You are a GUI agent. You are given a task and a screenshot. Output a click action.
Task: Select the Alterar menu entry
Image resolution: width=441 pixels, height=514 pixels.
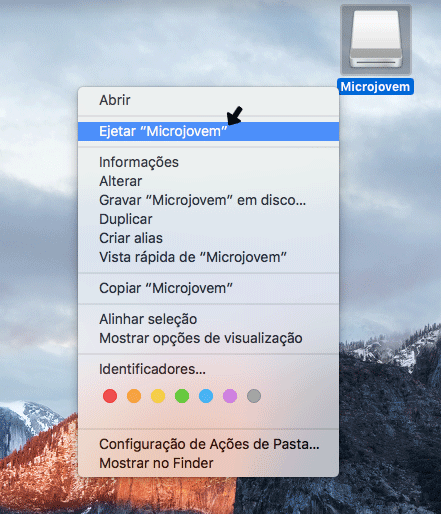[208, 181]
